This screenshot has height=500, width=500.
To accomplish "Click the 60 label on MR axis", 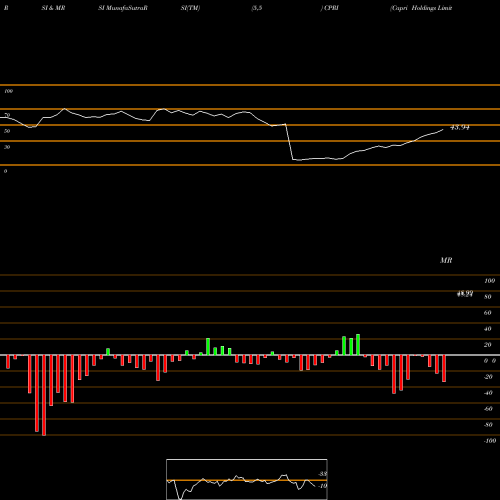I will (x=488, y=313).
